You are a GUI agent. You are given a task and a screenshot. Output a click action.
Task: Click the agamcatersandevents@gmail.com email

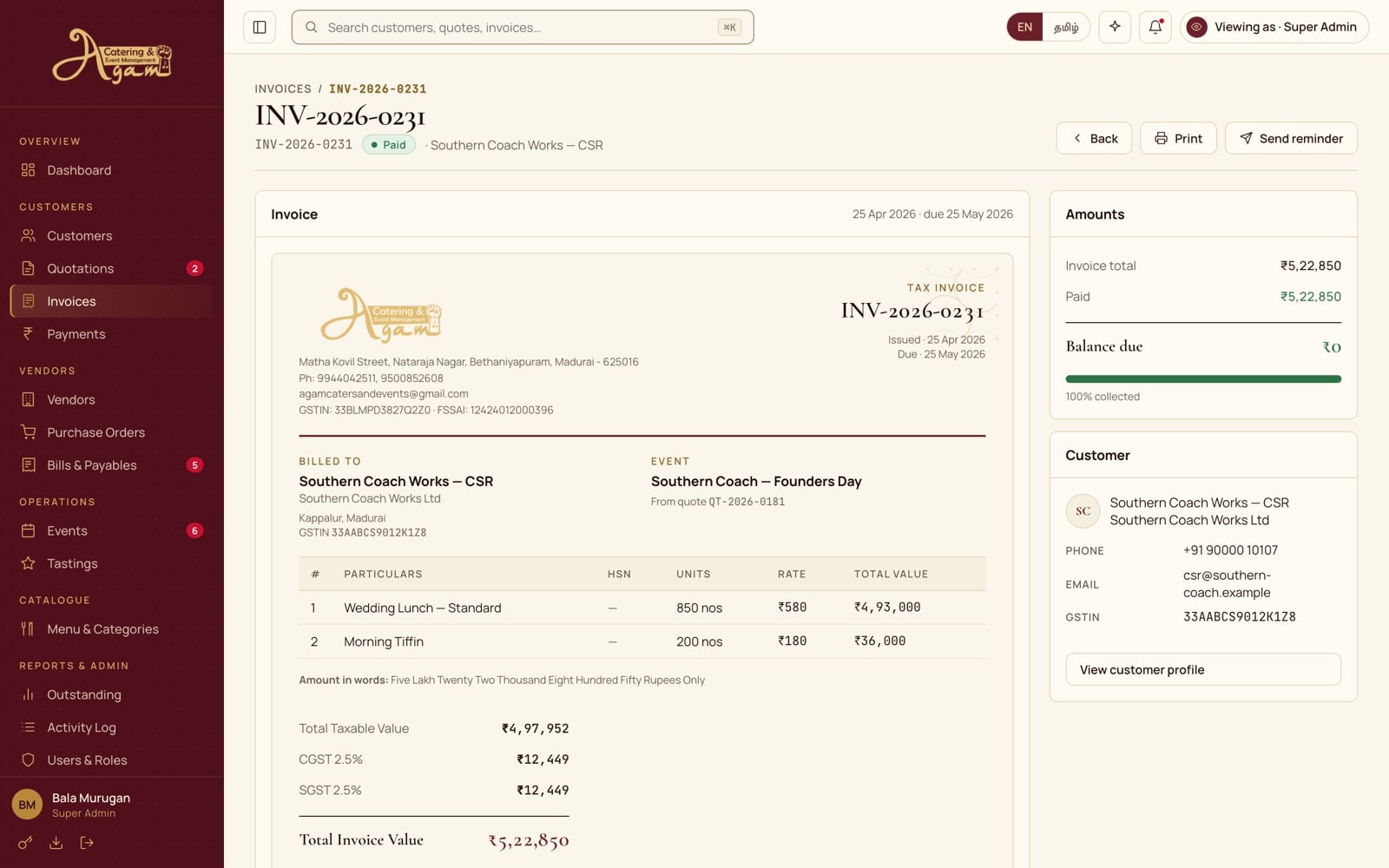tap(384, 394)
